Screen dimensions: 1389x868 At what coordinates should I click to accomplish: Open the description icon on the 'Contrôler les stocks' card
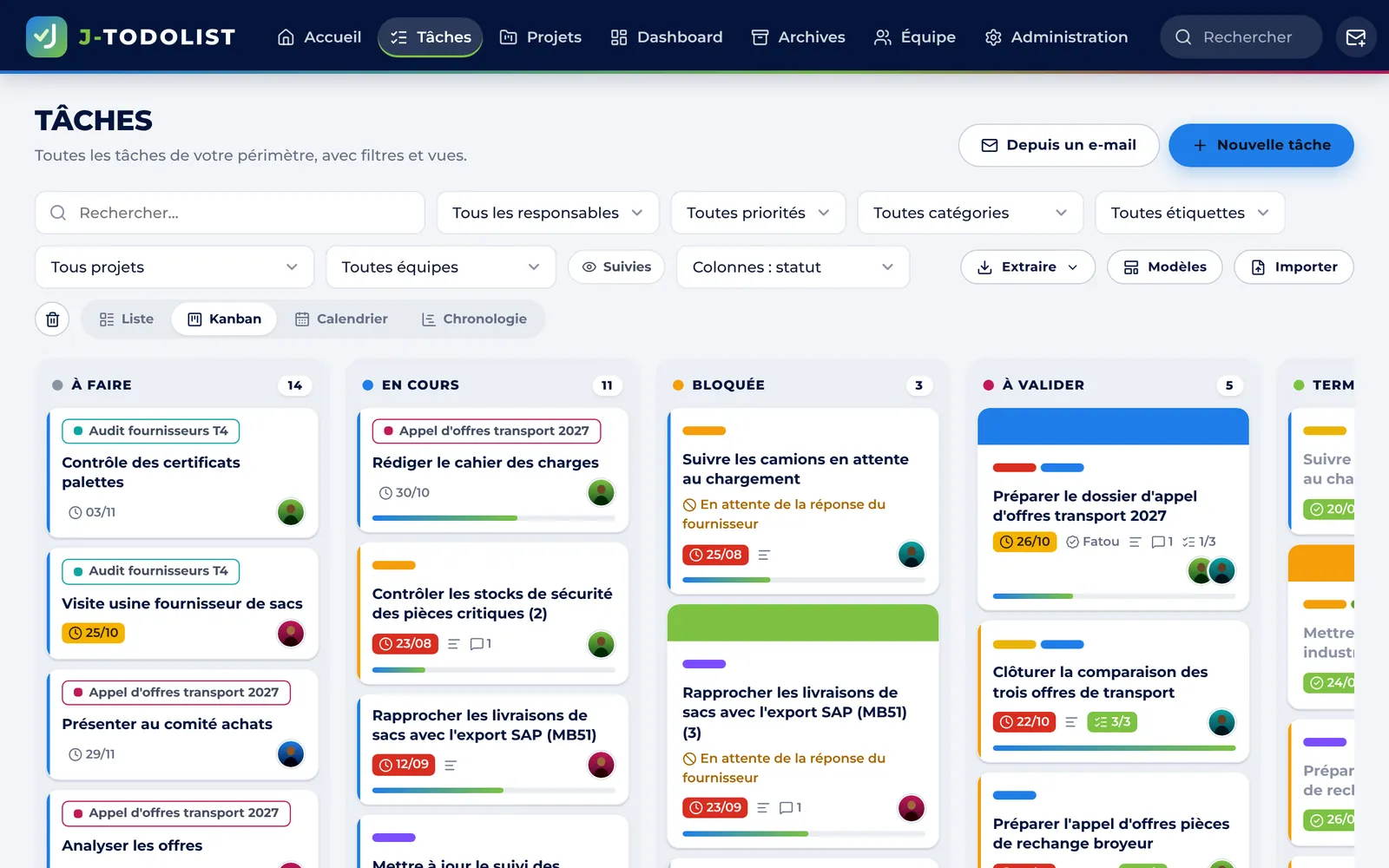tap(453, 644)
